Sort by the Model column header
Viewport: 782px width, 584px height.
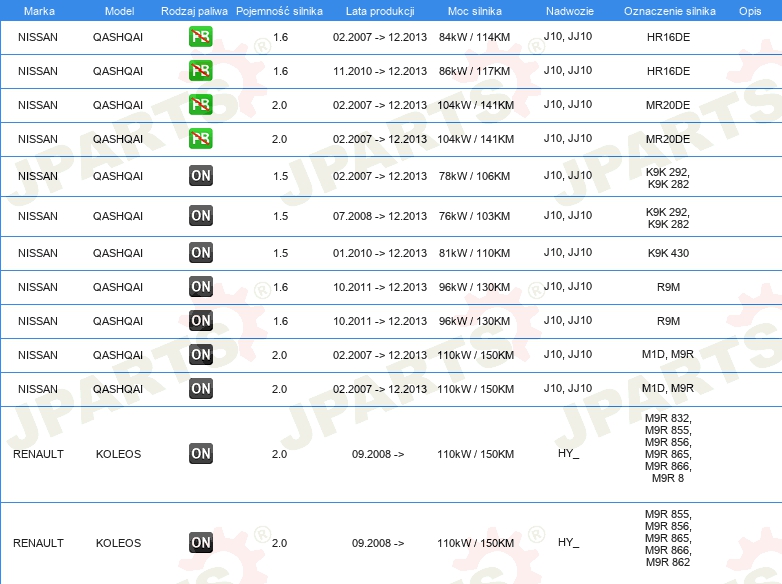point(119,11)
